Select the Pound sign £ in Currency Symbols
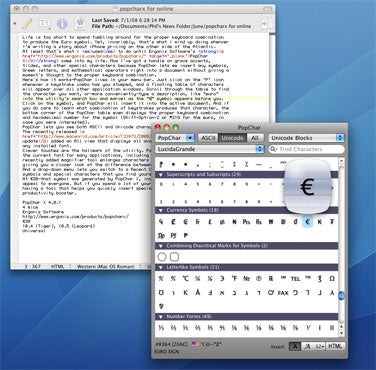Viewport: 376px width, 370px height. click(210, 221)
